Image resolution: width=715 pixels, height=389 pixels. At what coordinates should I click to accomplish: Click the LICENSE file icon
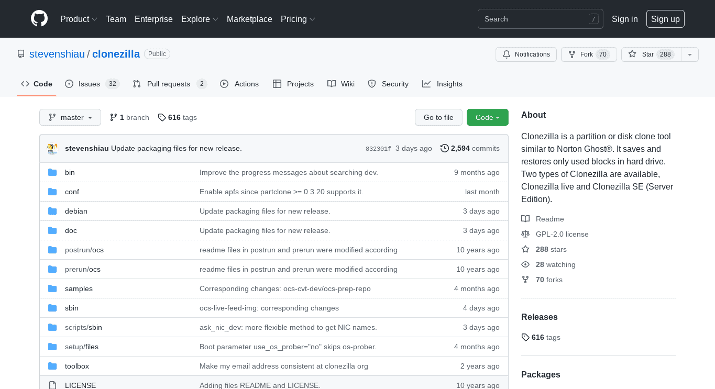(x=52, y=385)
